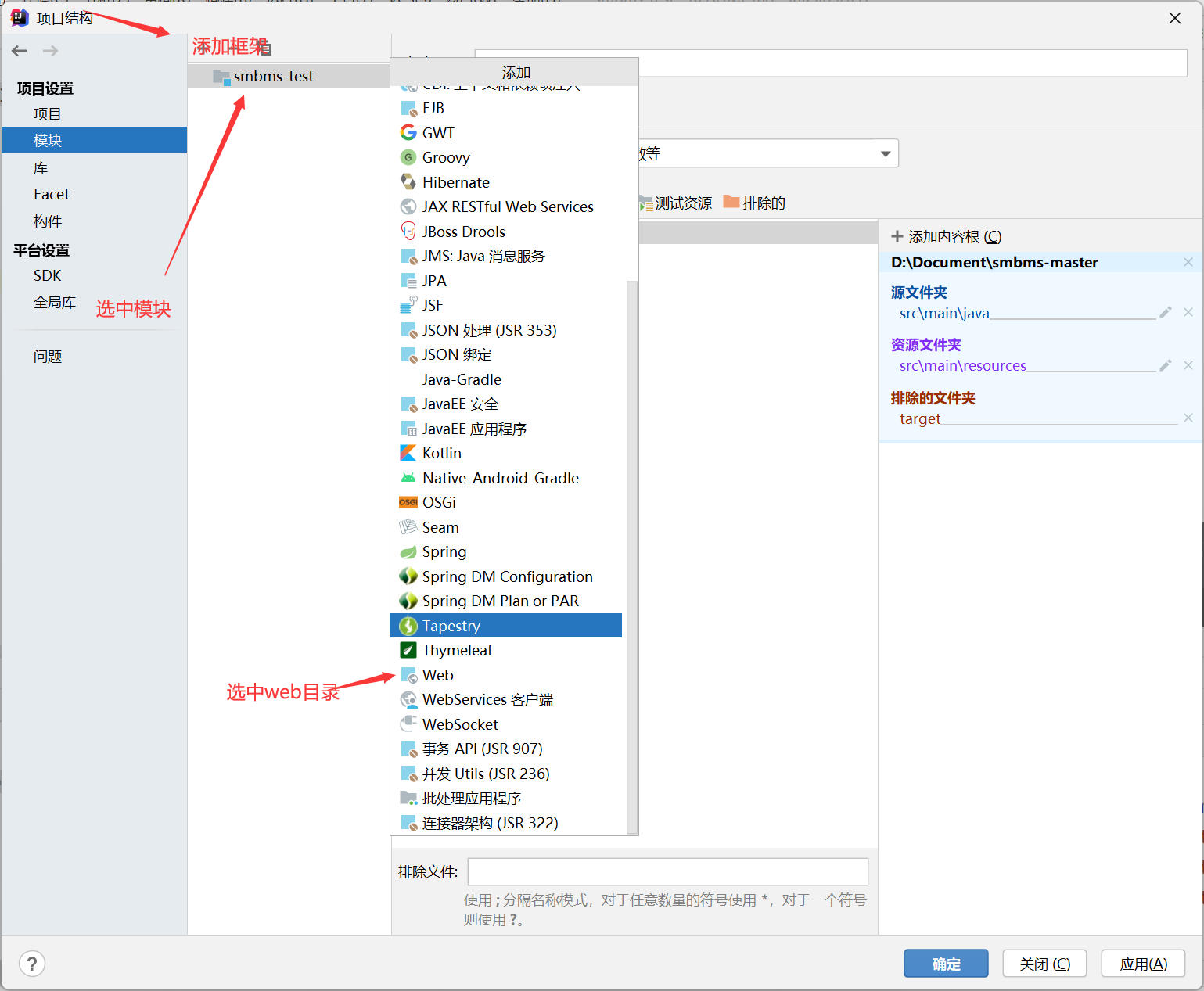1204x991 pixels.
Task: Click the back navigation arrow
Action: [20, 51]
